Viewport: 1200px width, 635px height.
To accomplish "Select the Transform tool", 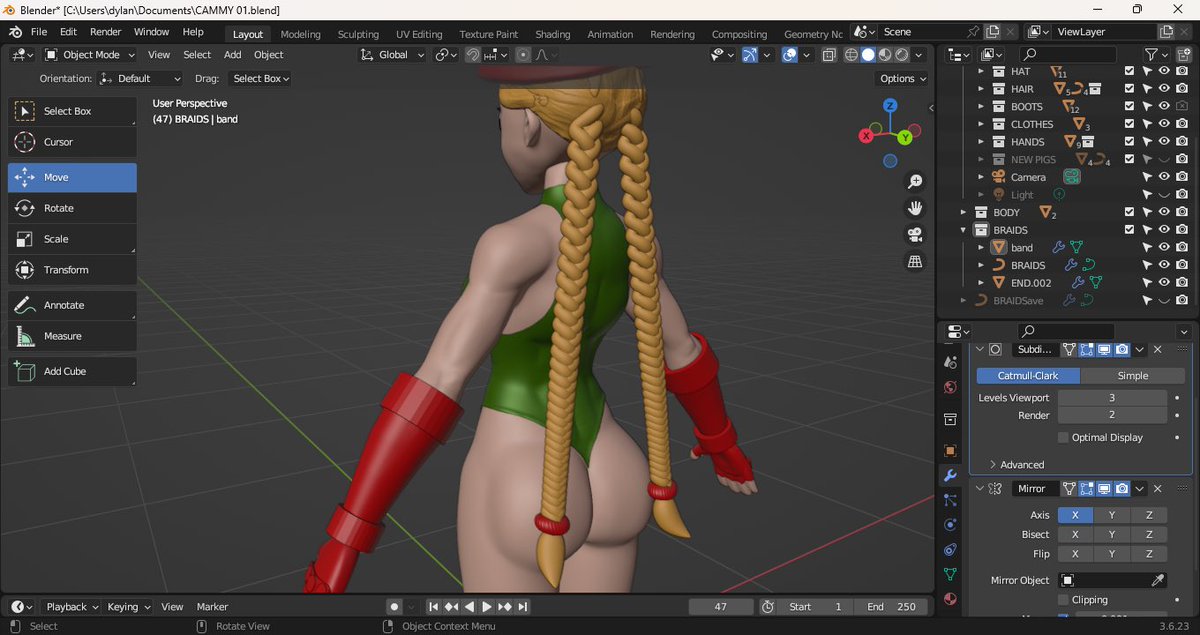I will pos(72,270).
